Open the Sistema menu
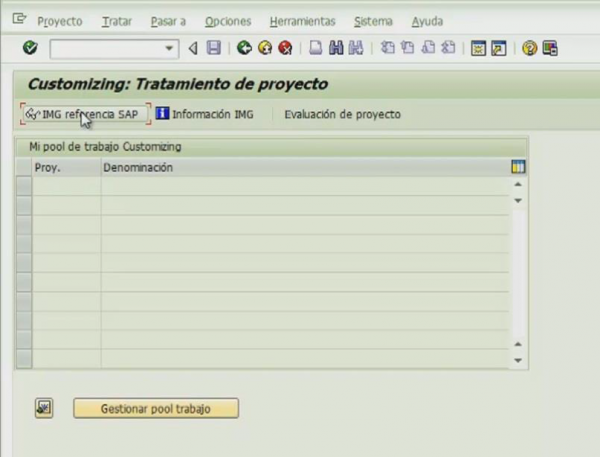Screen dimensions: 600x457 pyautogui.click(x=373, y=21)
